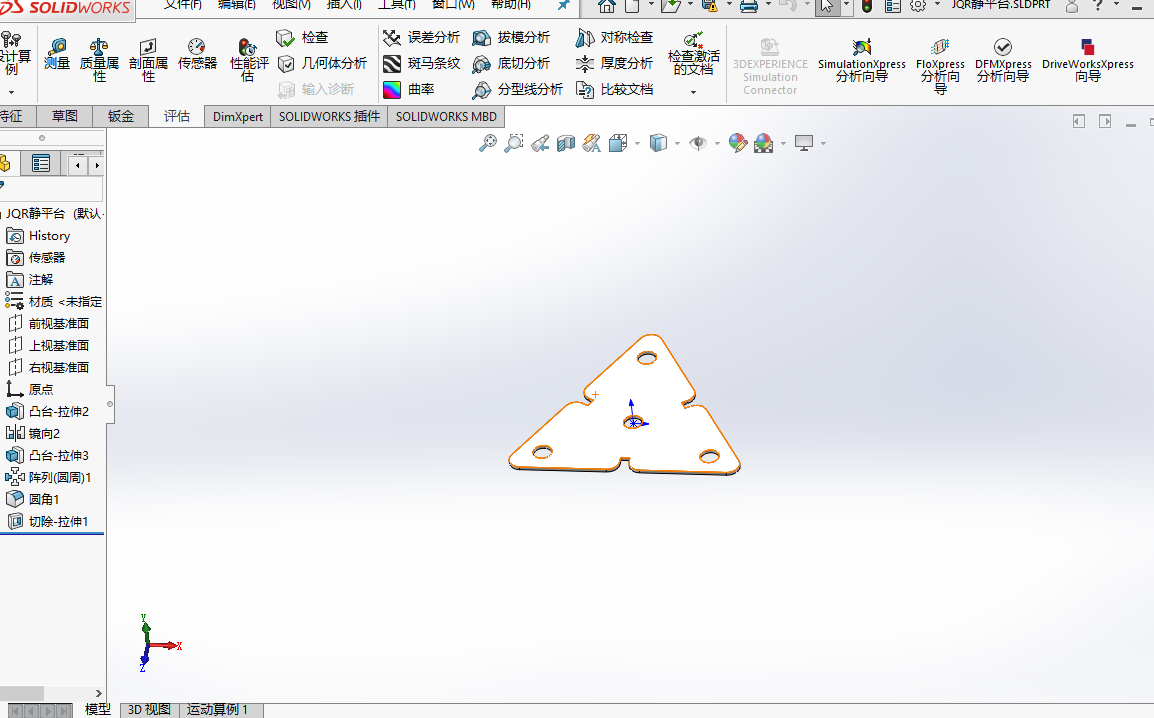Click the 传感器 sensor tool in ribbon

(197, 55)
